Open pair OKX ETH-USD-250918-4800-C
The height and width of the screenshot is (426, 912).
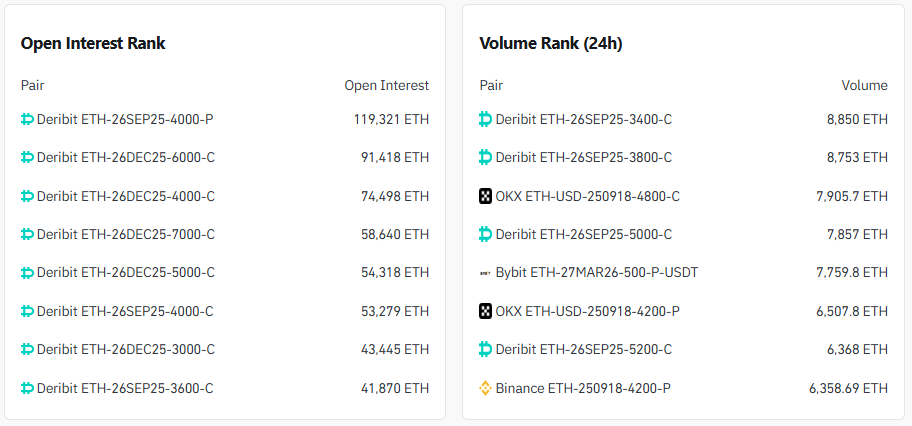(587, 196)
